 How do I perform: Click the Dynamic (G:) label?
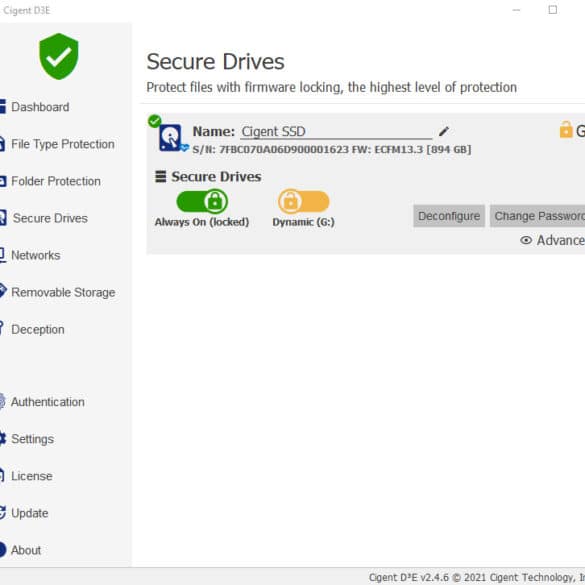303,222
